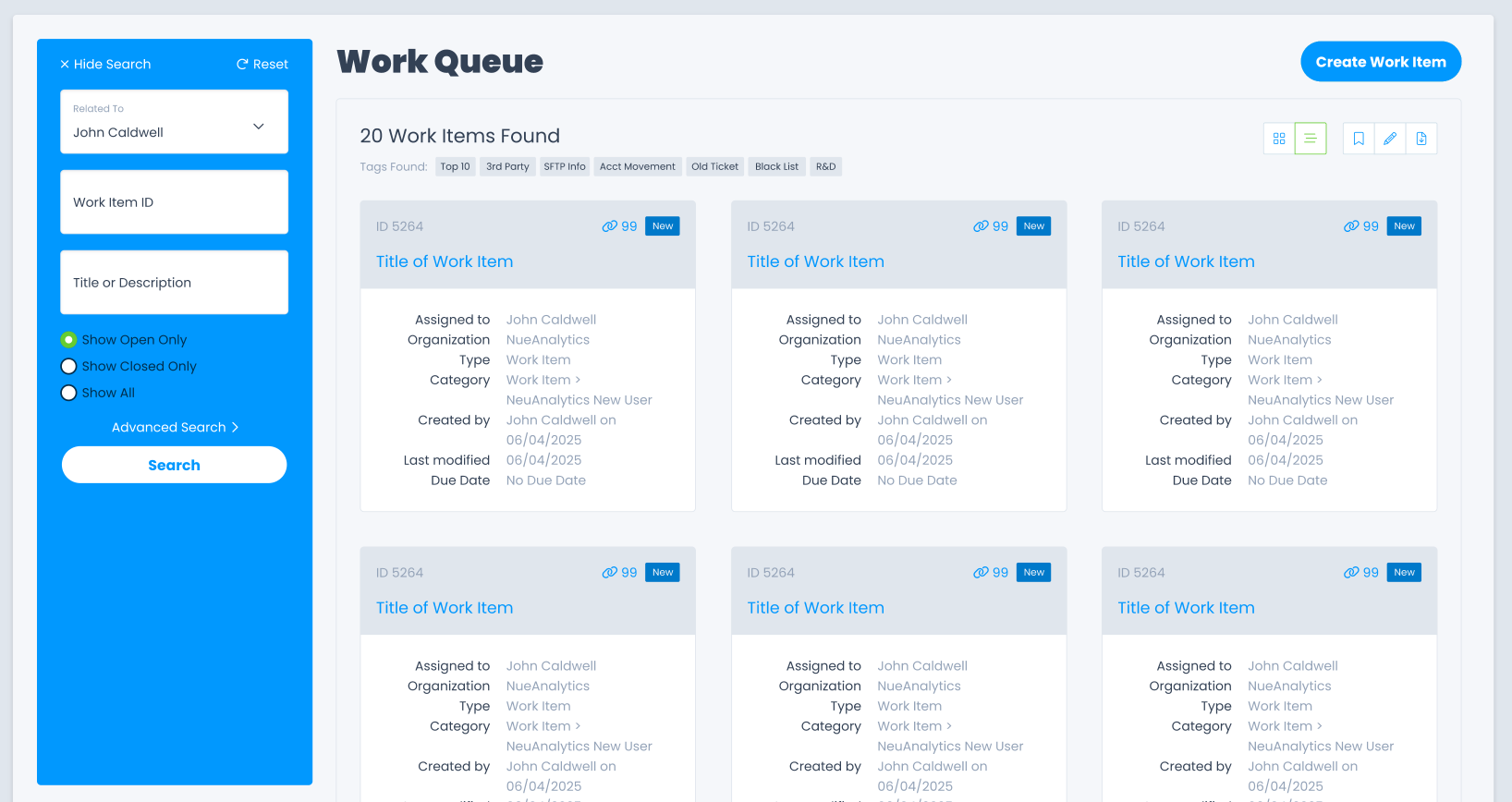Click link count icon on top-middle card
Image resolution: width=1512 pixels, height=802 pixels.
[x=982, y=226]
